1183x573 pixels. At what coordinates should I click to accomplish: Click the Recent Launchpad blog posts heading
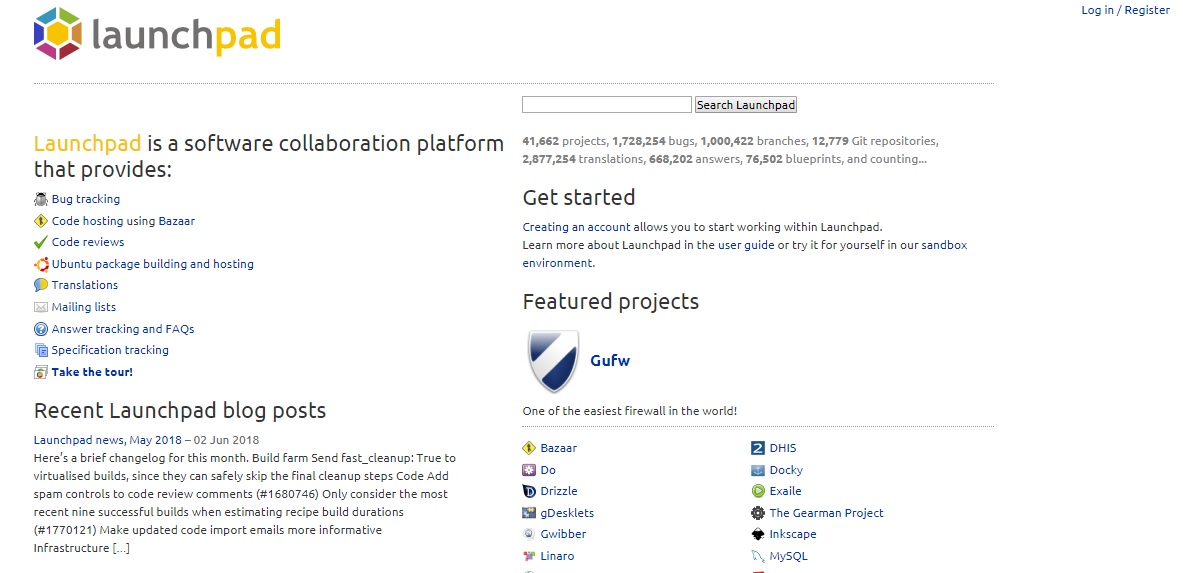(180, 411)
